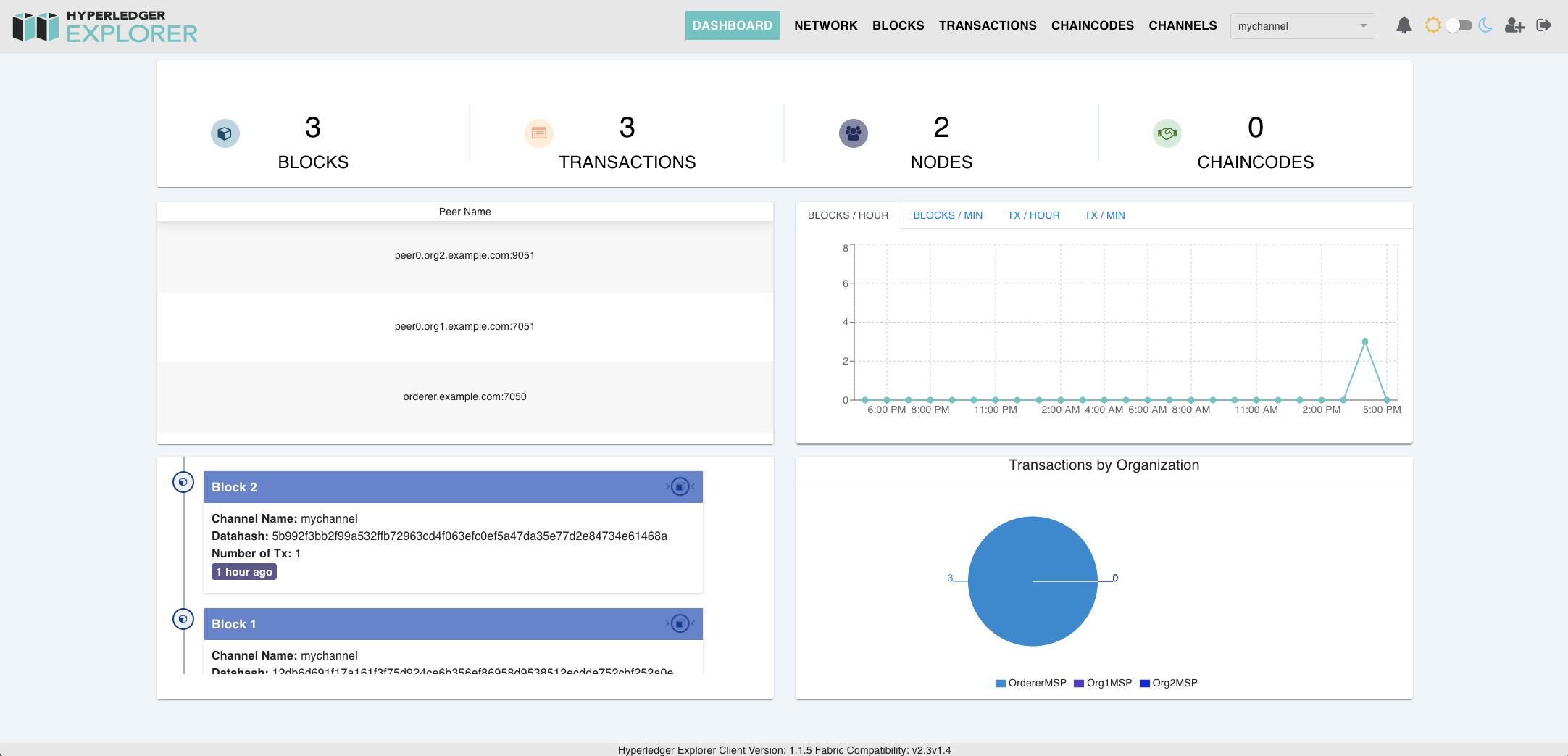The height and width of the screenshot is (756, 1568).
Task: Click the Block 2 details icon
Action: pyautogui.click(x=680, y=486)
